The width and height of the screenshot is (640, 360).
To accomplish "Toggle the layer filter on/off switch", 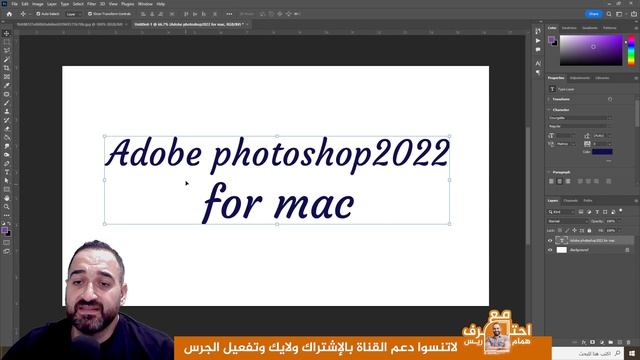I will [x=621, y=211].
